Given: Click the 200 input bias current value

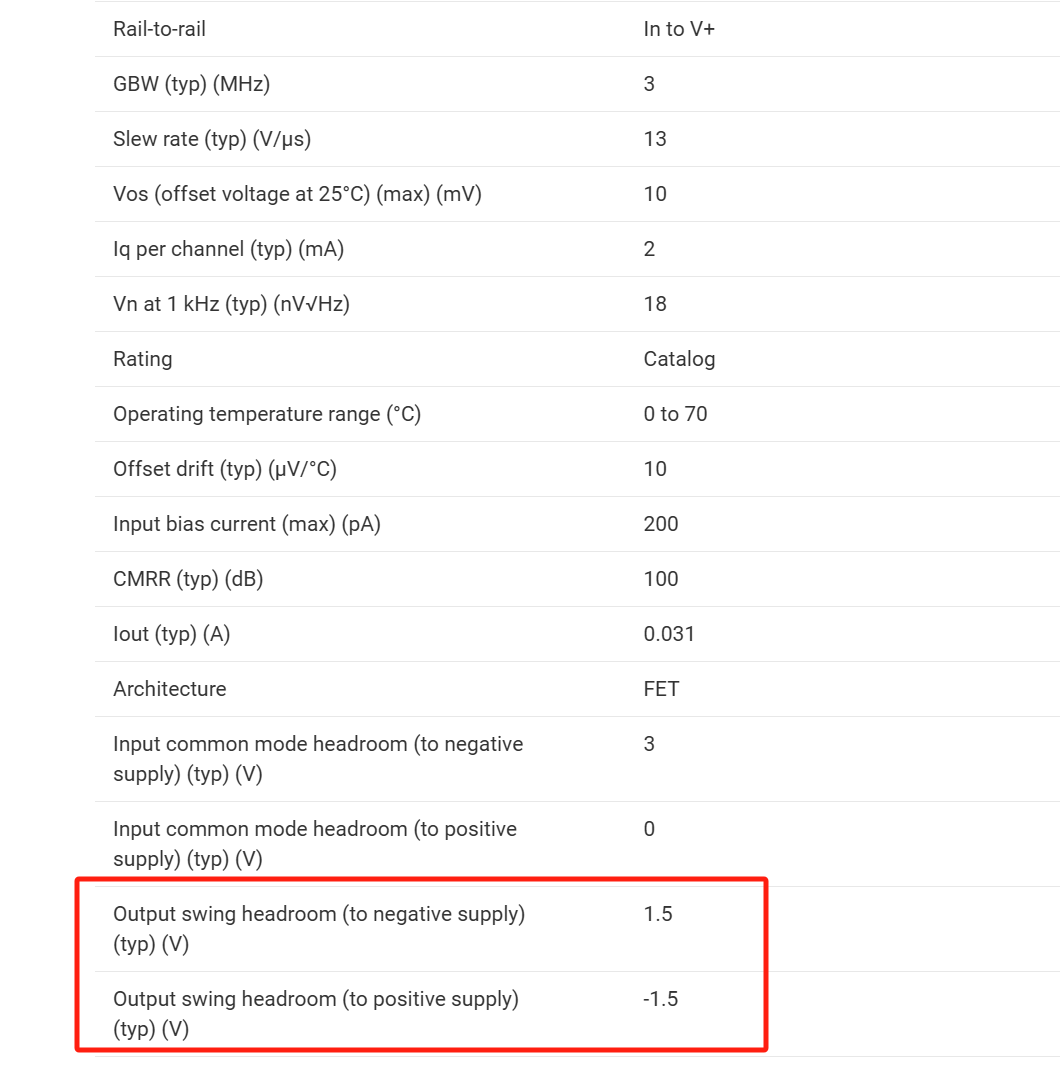Looking at the screenshot, I should coord(661,524).
